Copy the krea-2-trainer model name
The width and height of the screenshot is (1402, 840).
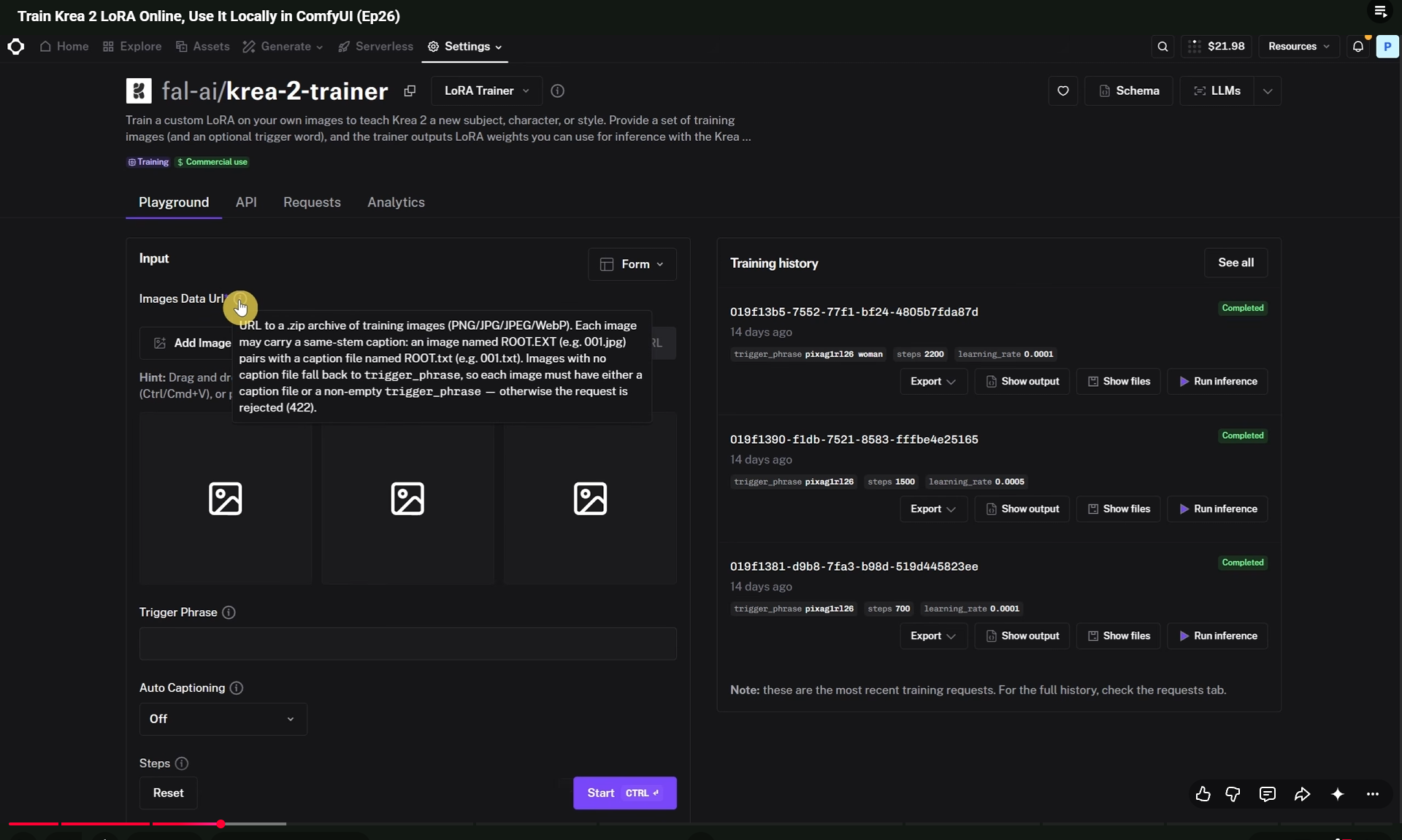coord(410,91)
